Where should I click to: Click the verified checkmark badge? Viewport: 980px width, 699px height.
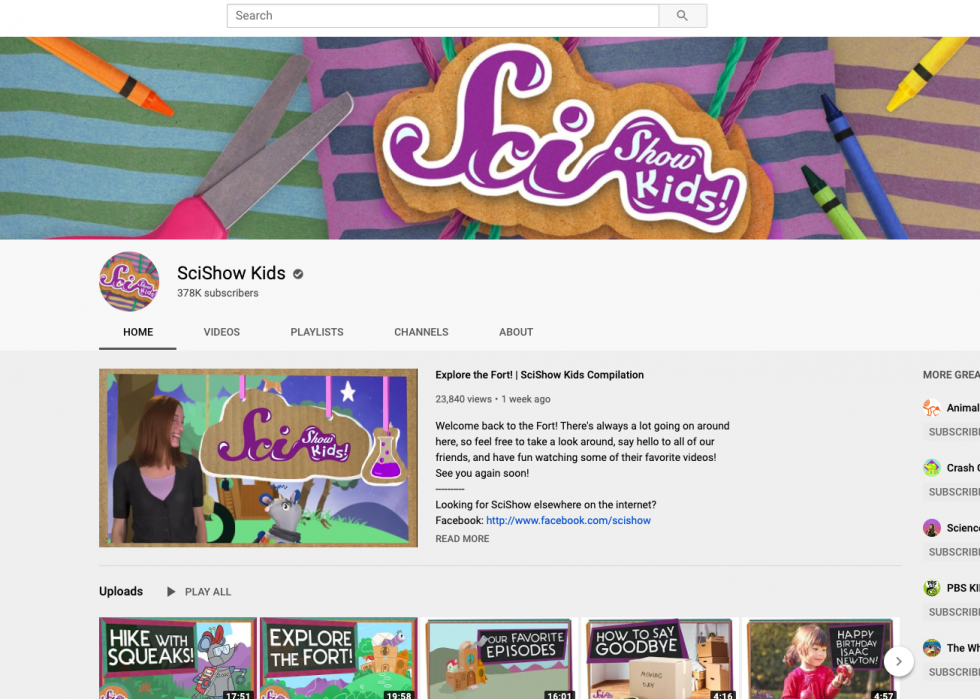[298, 274]
